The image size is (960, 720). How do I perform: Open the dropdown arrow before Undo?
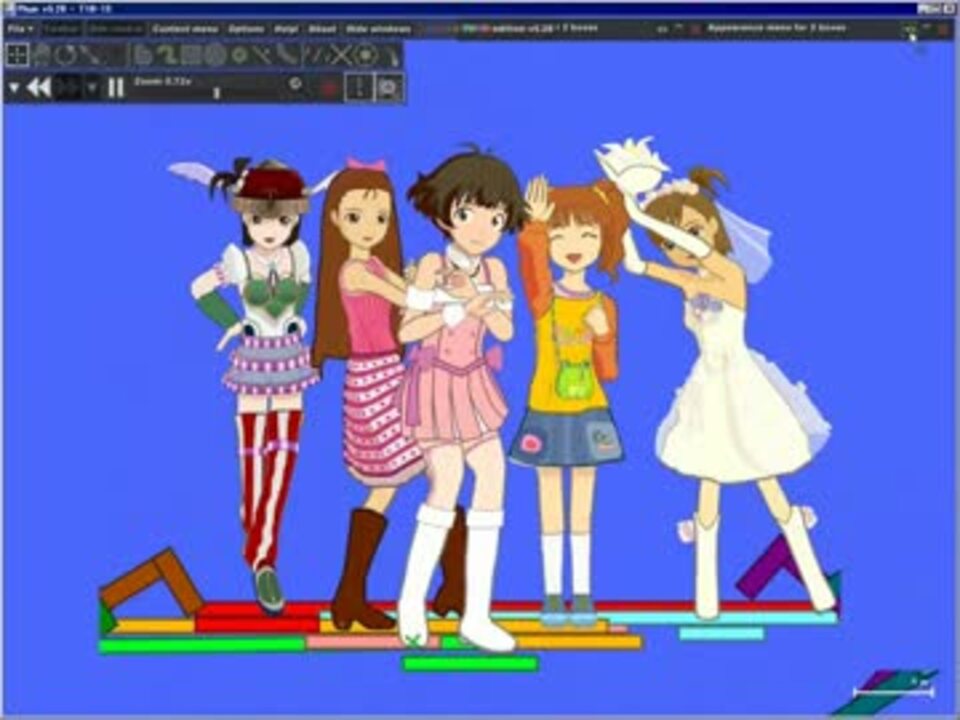coord(13,88)
